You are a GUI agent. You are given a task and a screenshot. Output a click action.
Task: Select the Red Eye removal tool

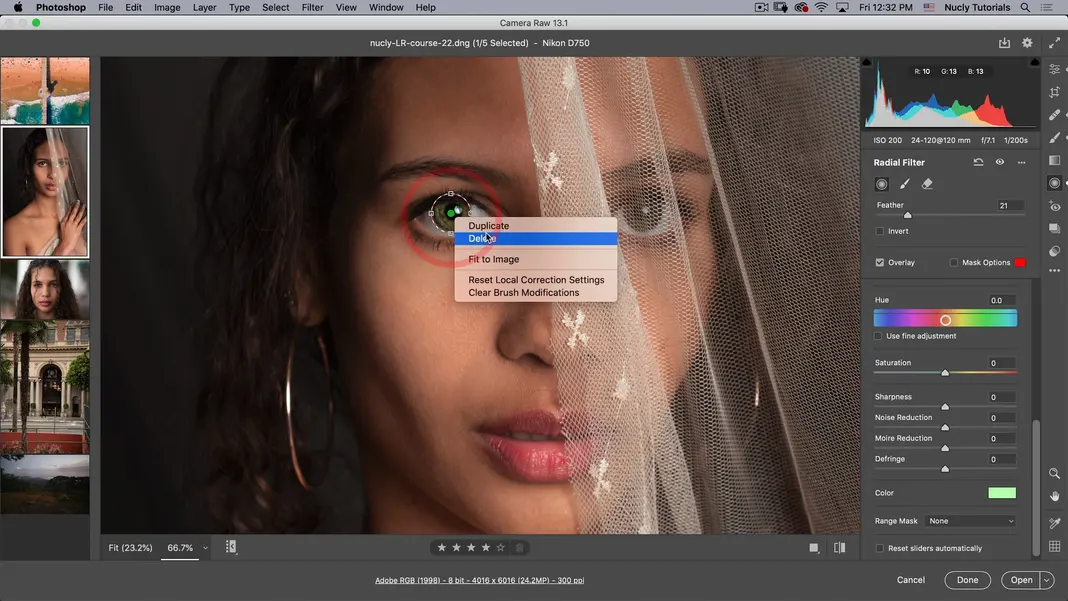tap(1054, 206)
